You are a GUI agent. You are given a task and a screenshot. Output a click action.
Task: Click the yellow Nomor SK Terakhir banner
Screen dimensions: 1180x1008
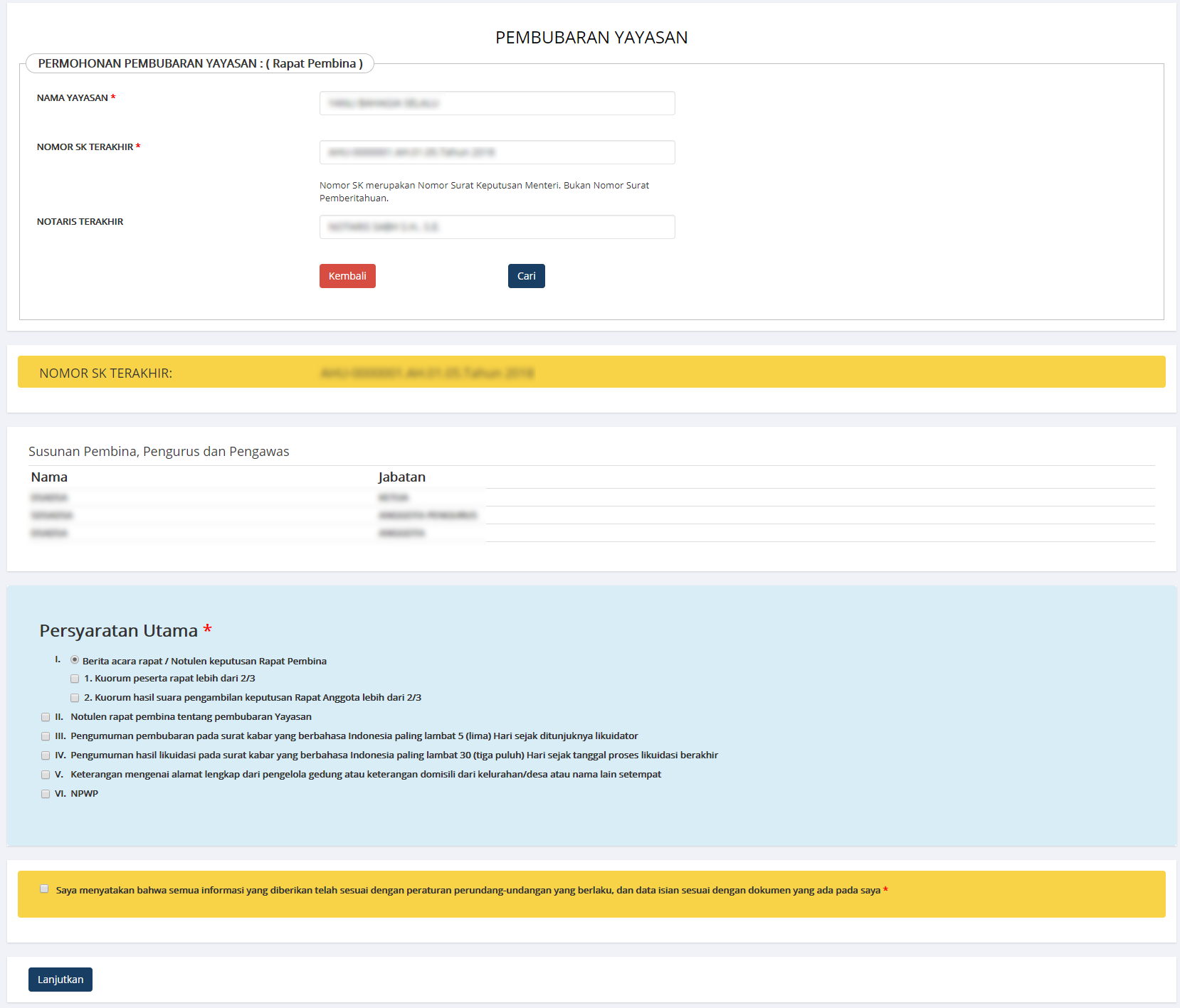pos(591,372)
